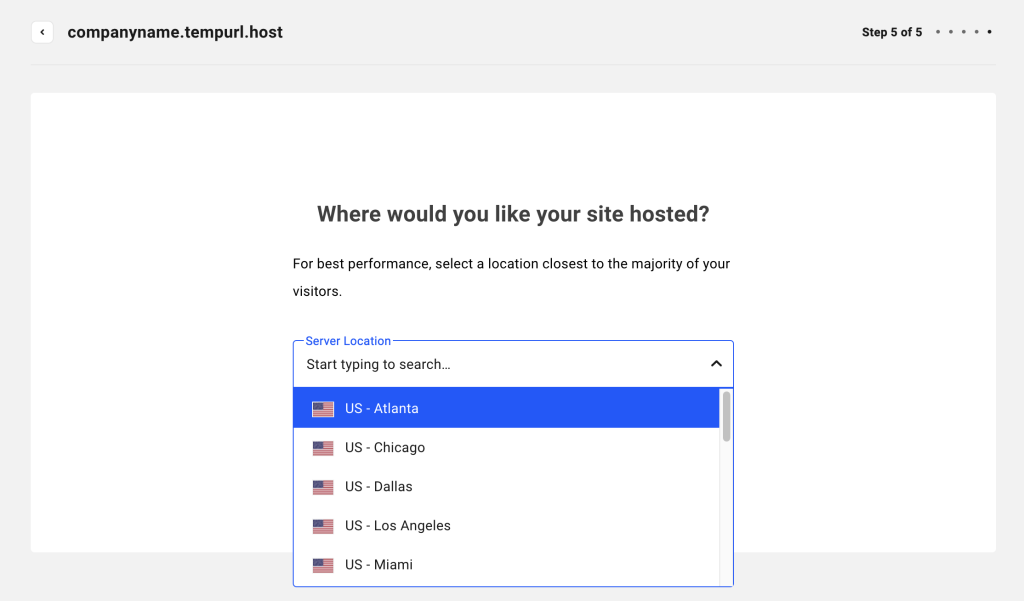1024x601 pixels.
Task: Click the US flag beside Los Angeles
Action: [x=322, y=525]
